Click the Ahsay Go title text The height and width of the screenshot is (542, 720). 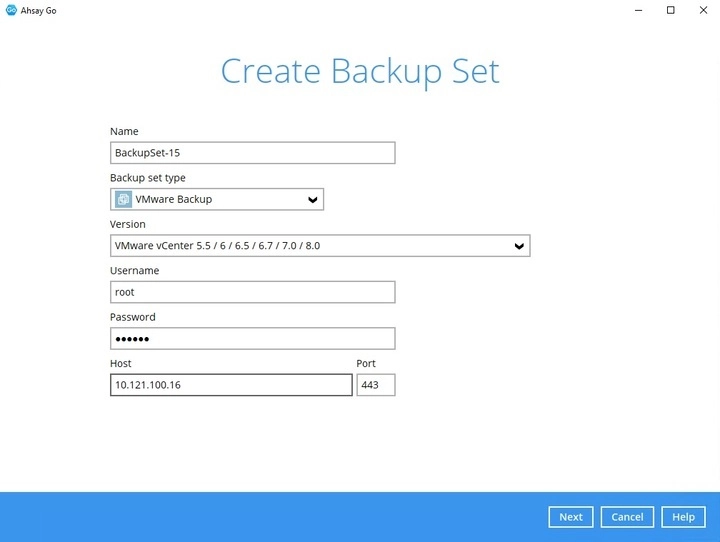[39, 11]
